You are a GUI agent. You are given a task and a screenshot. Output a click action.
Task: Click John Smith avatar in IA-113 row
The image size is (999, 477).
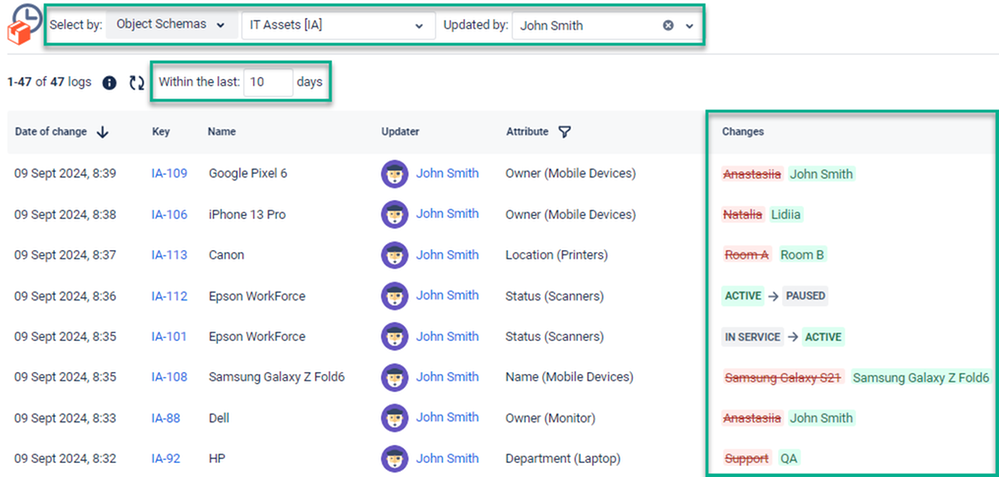(x=394, y=255)
